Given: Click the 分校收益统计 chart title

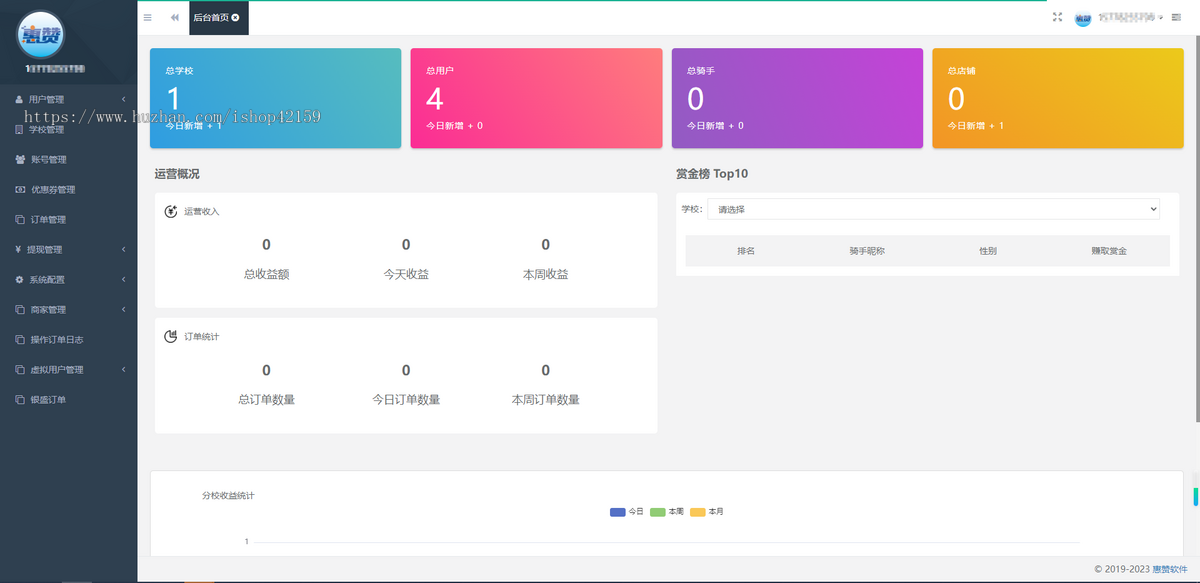Looking at the screenshot, I should coord(228,496).
